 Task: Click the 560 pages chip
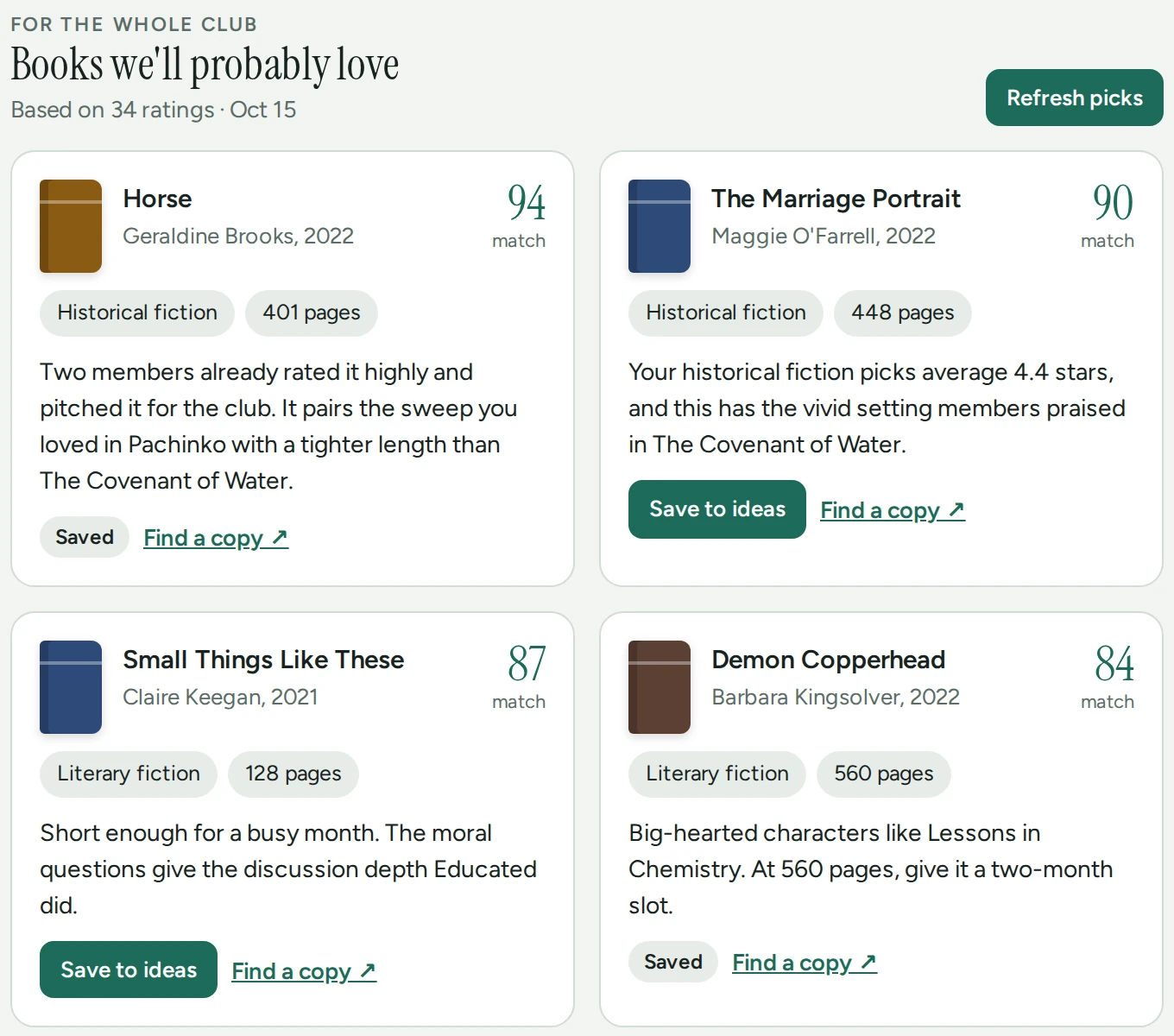(884, 774)
